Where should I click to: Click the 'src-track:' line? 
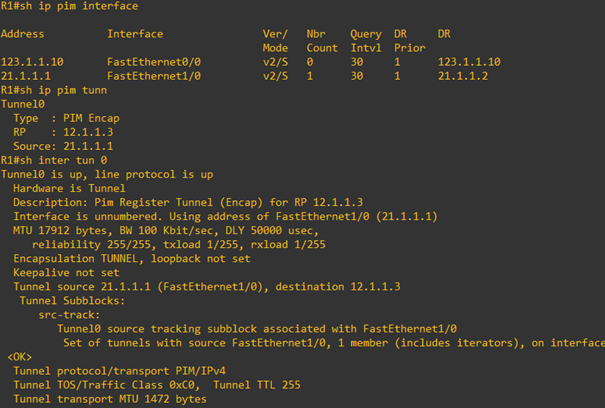[x=69, y=315]
